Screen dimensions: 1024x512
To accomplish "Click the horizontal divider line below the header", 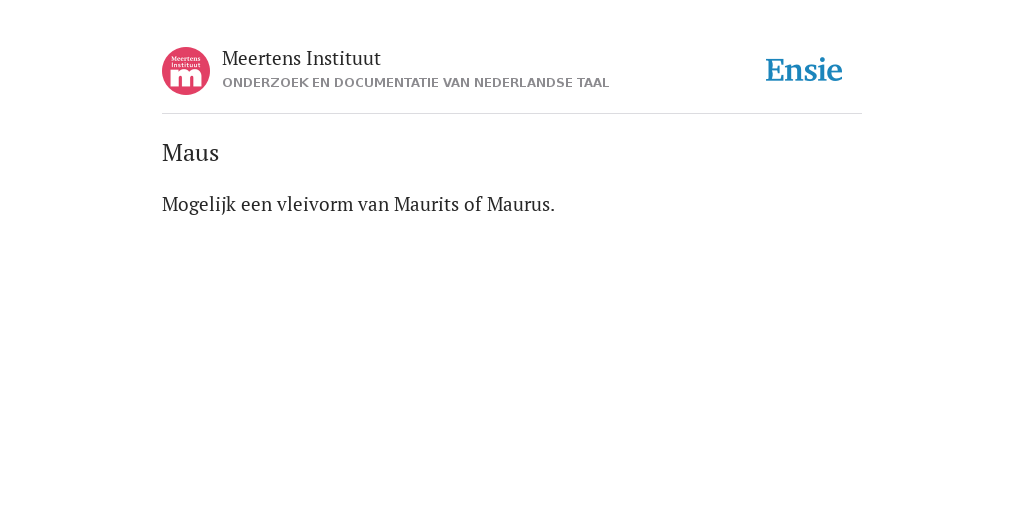I will 512,114.
